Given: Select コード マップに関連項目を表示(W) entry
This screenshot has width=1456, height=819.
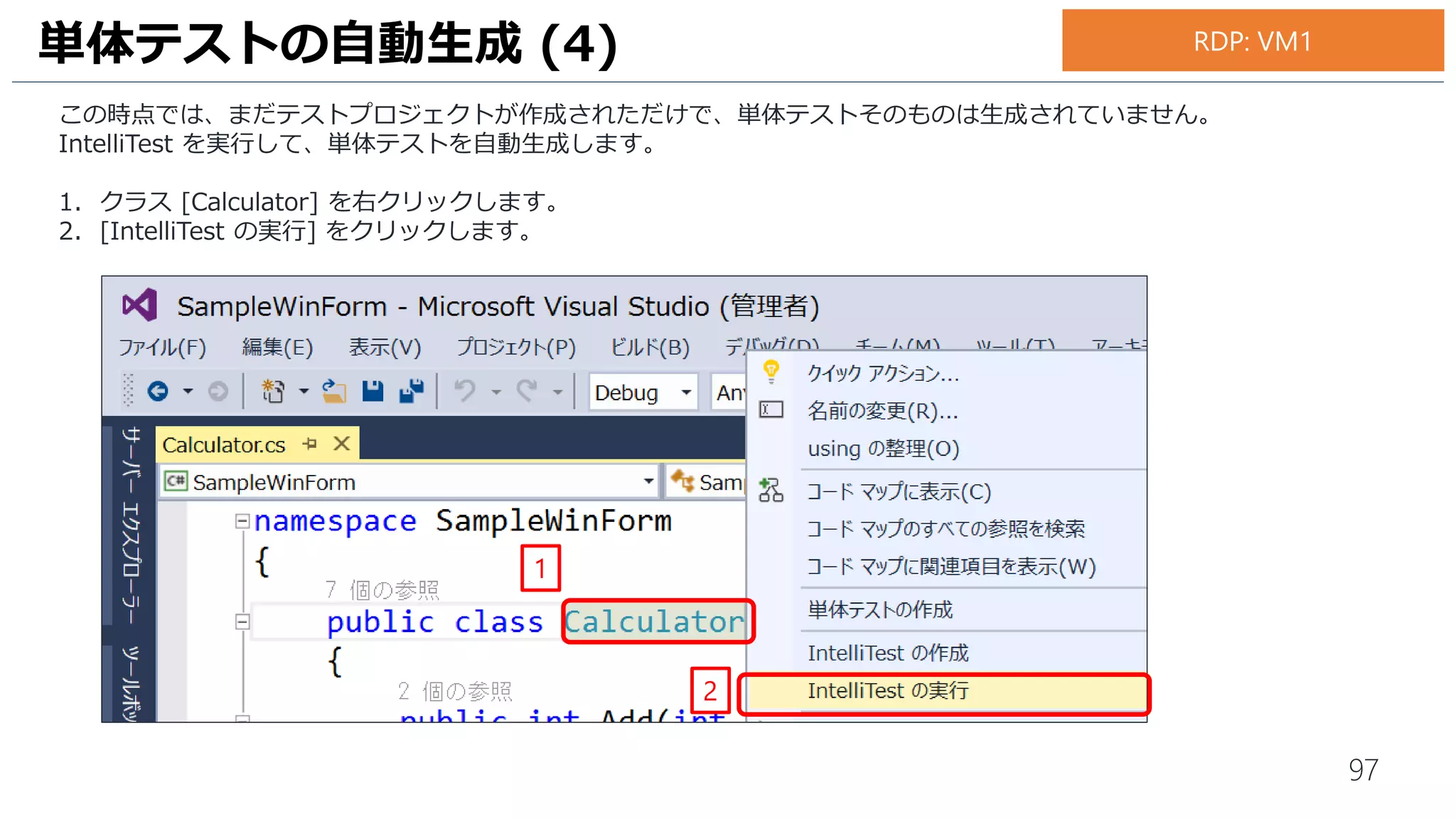Looking at the screenshot, I should pos(947,567).
